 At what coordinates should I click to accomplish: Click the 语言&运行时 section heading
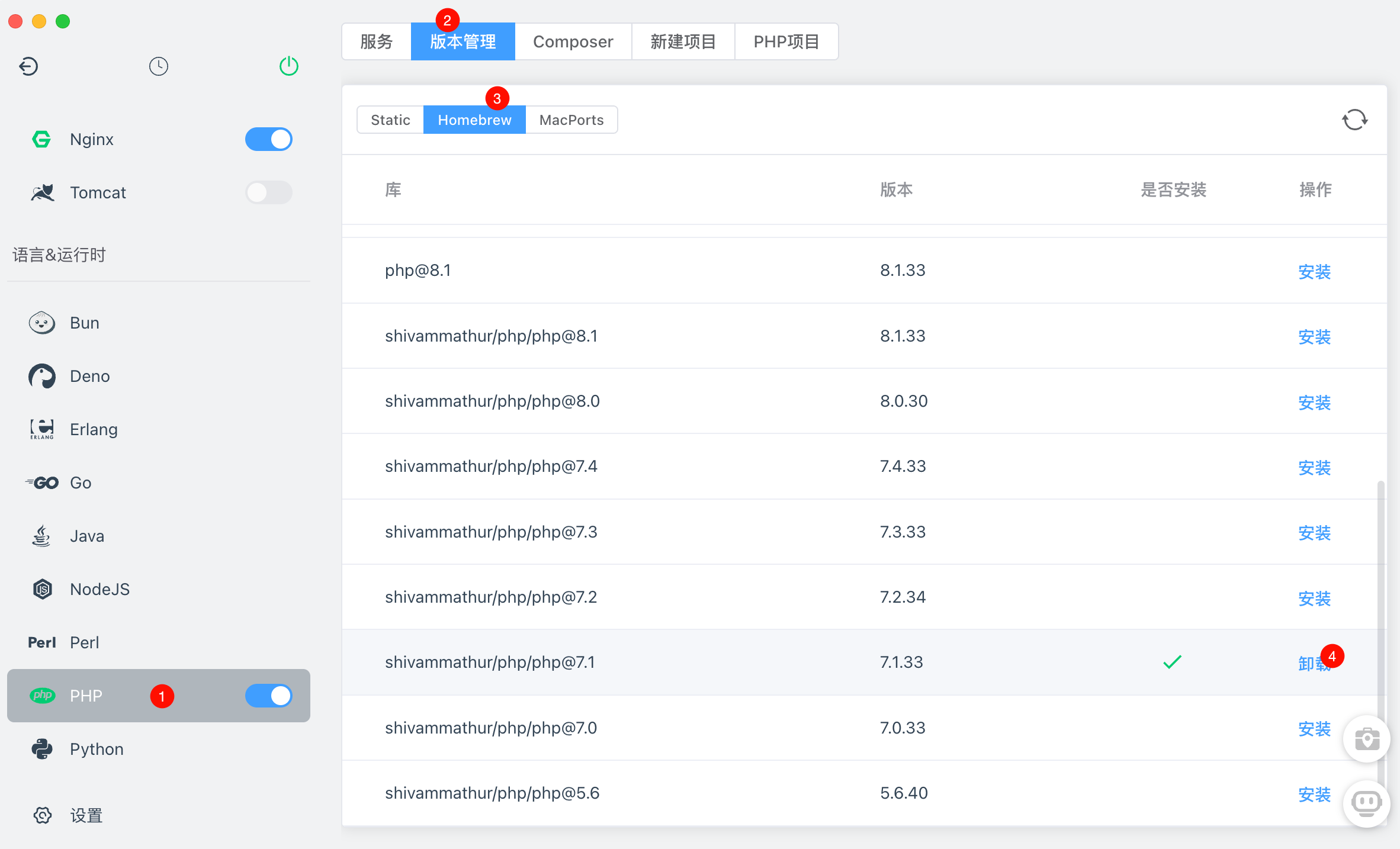[x=59, y=255]
